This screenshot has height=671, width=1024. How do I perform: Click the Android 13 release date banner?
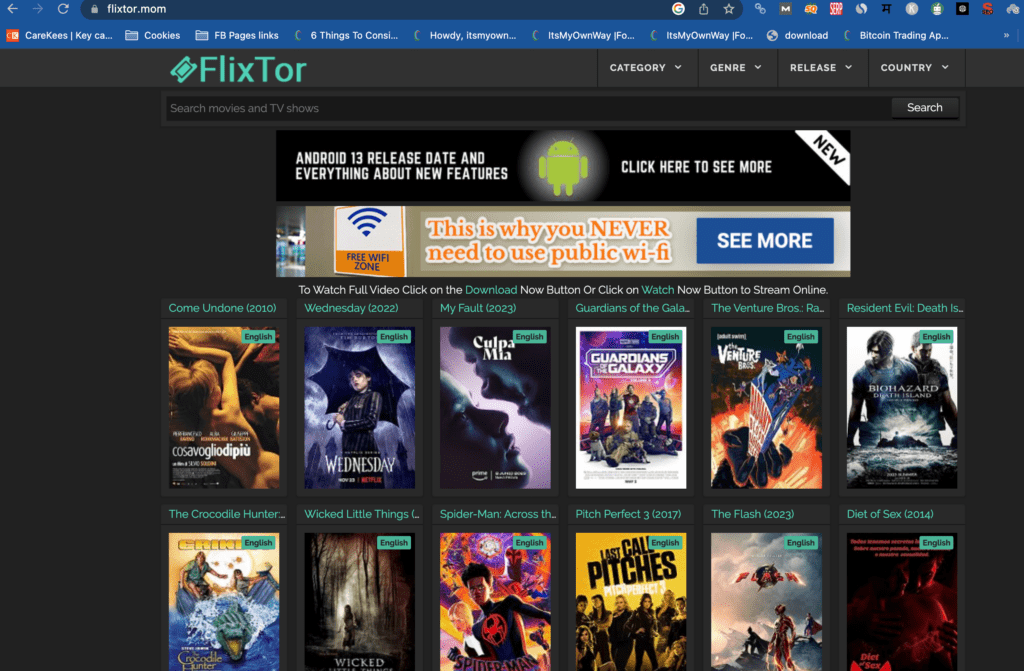[x=563, y=166]
